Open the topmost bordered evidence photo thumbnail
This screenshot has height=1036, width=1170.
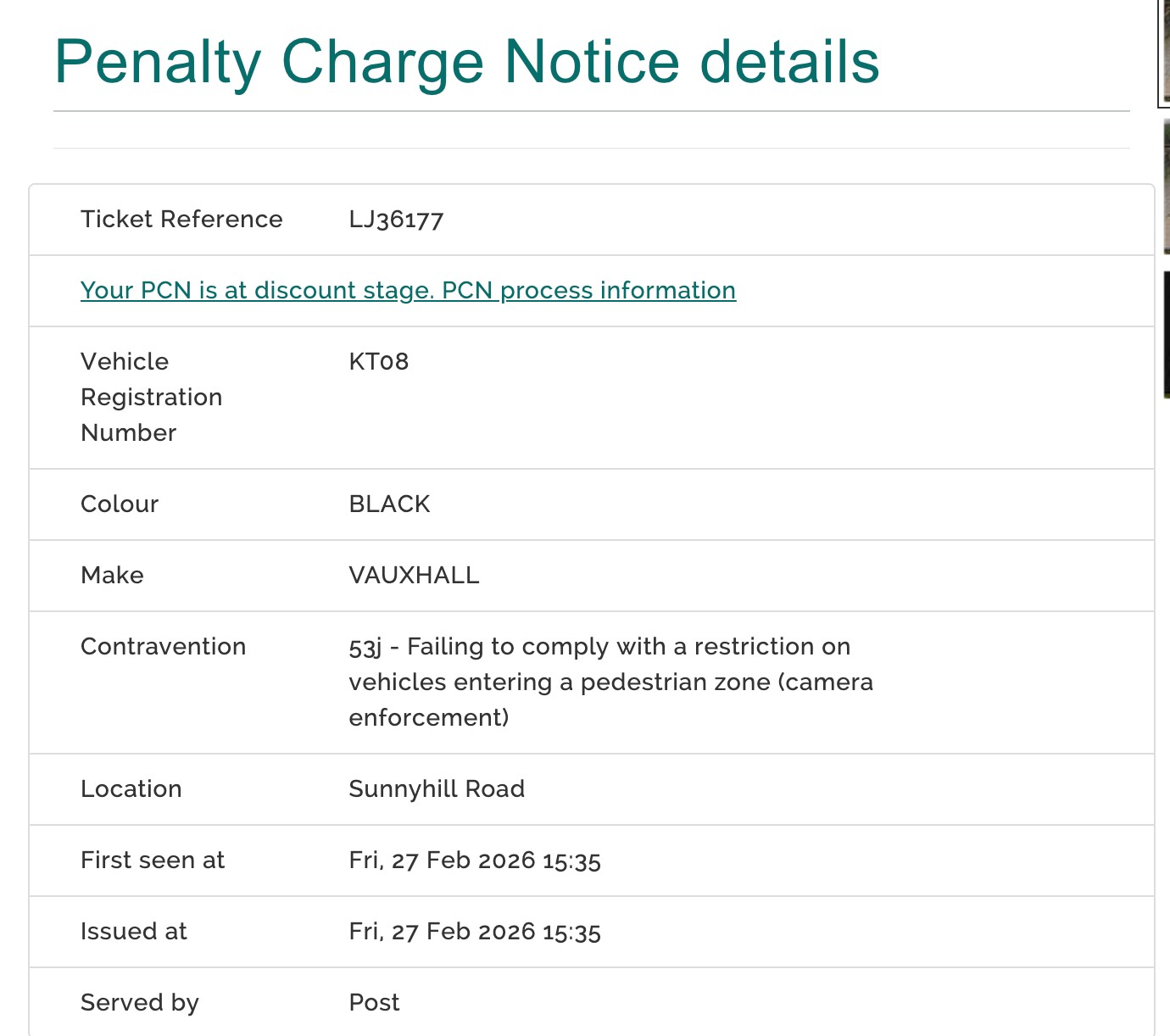click(1164, 51)
